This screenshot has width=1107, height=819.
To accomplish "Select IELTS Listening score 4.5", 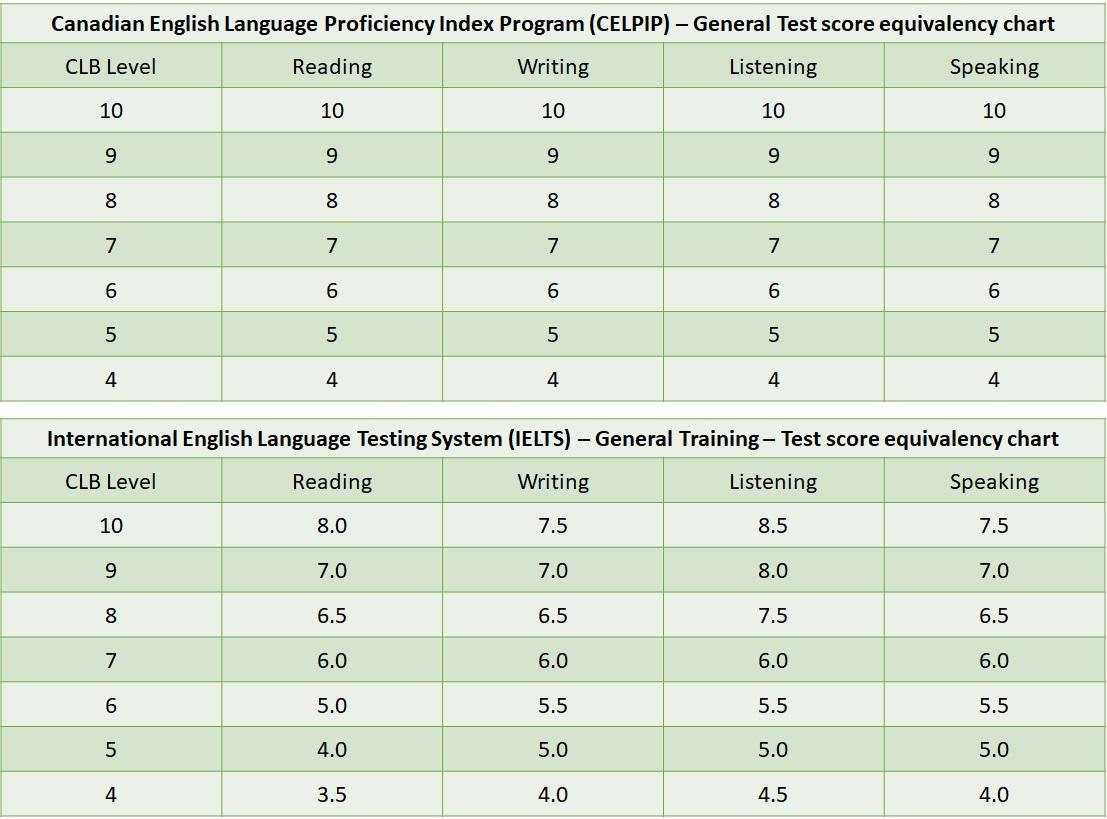I will tap(773, 795).
